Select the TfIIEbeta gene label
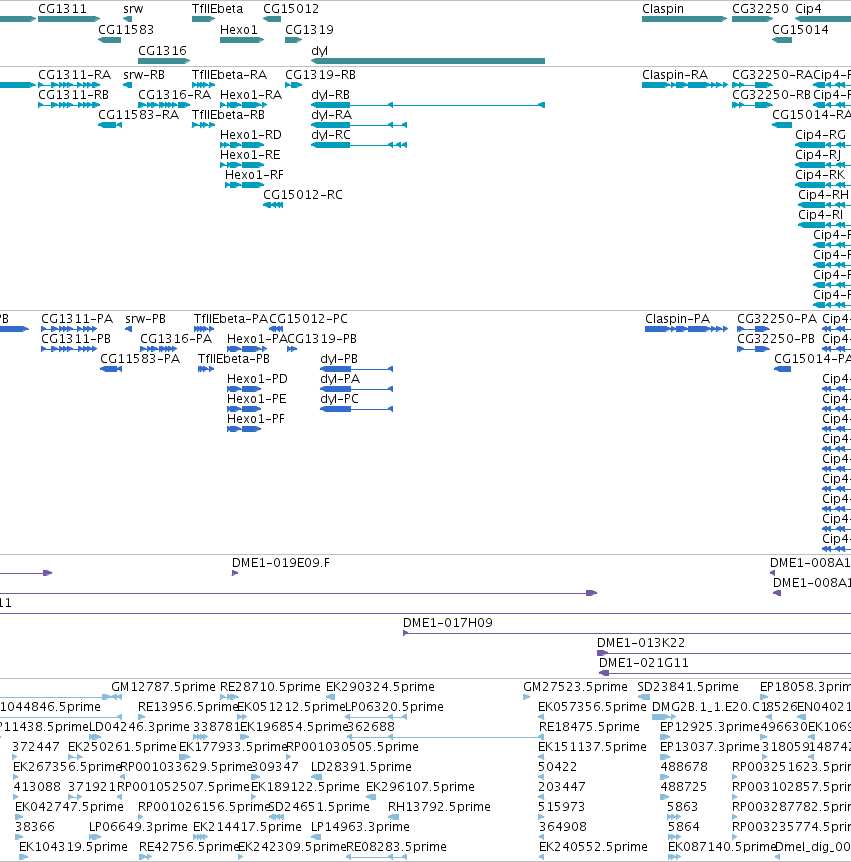 click(217, 9)
